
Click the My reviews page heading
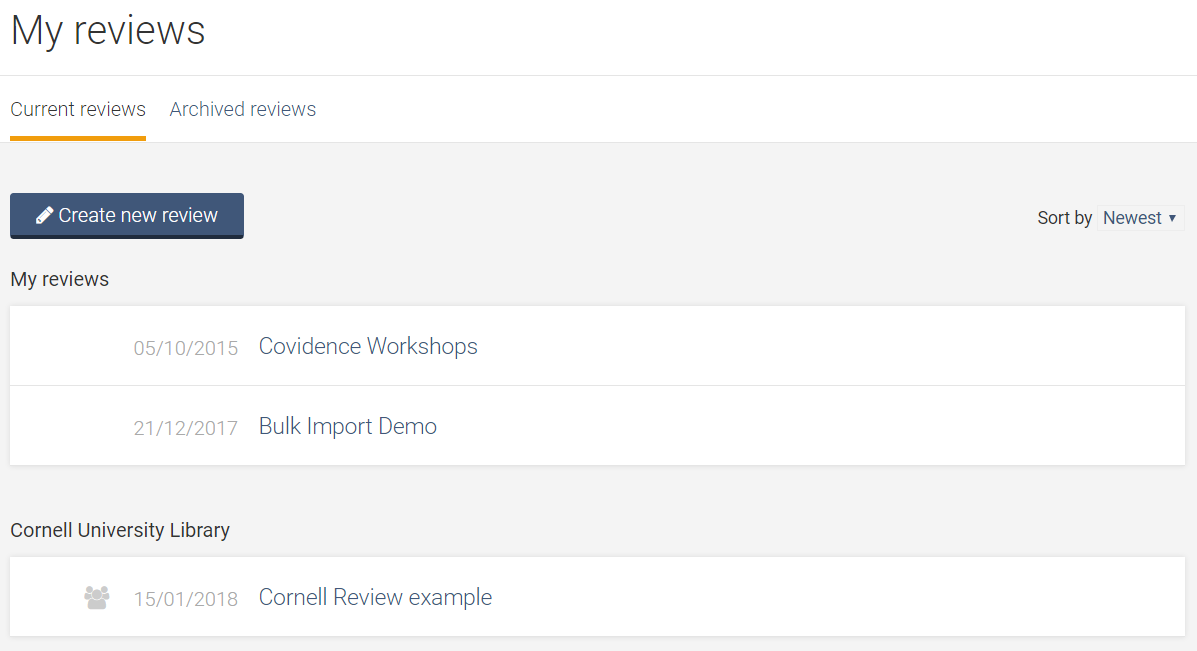tap(107, 30)
